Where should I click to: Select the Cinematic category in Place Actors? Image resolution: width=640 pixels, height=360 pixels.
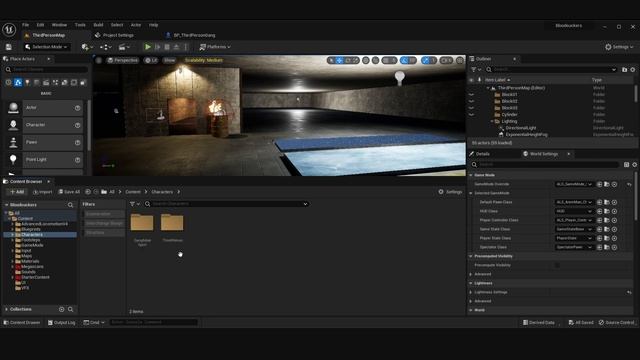(x=46, y=82)
